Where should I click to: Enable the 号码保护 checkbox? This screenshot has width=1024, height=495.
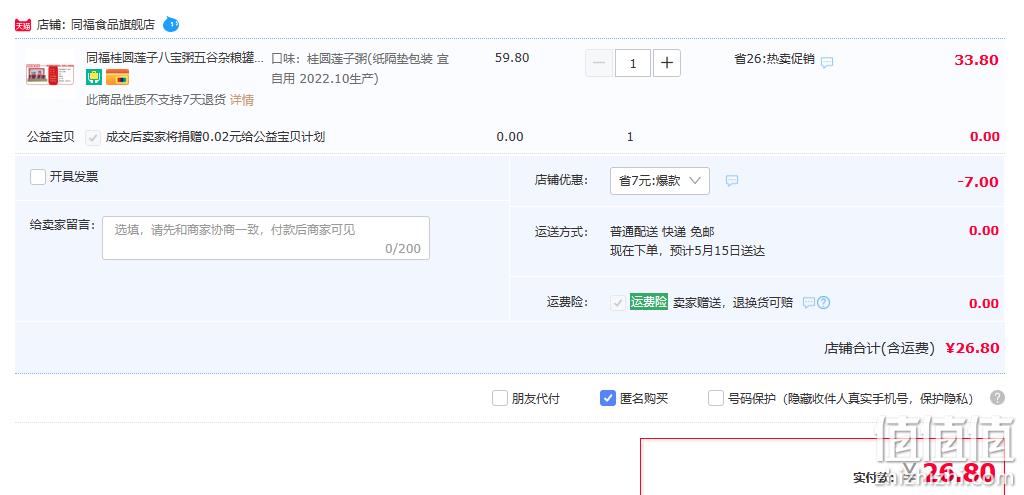(716, 398)
